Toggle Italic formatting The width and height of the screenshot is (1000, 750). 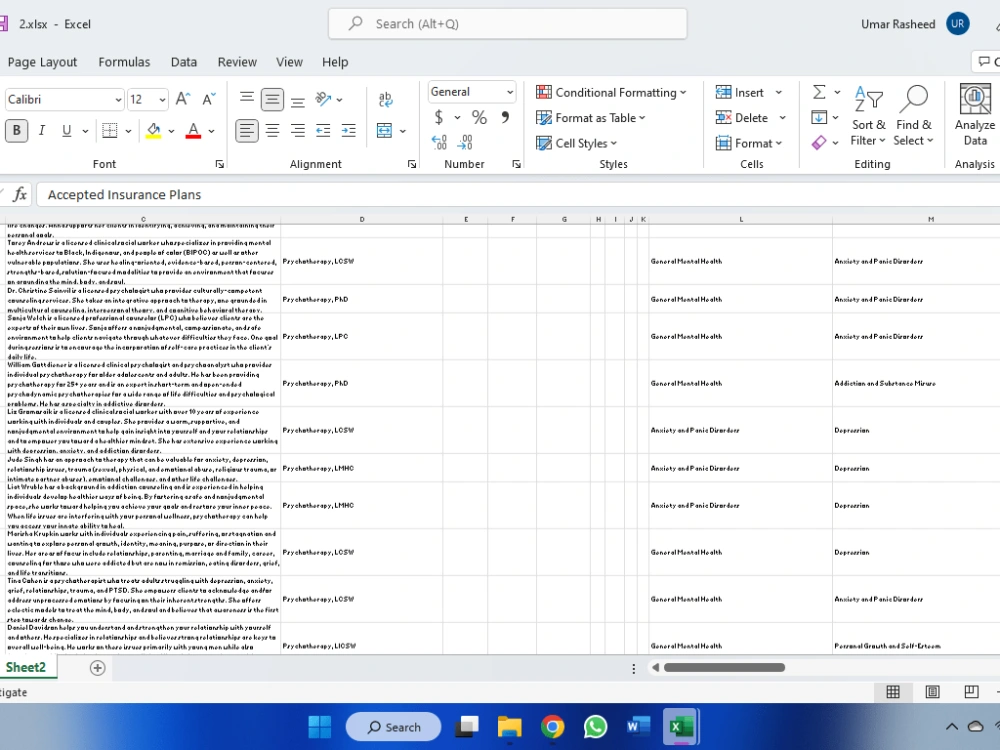click(x=41, y=131)
